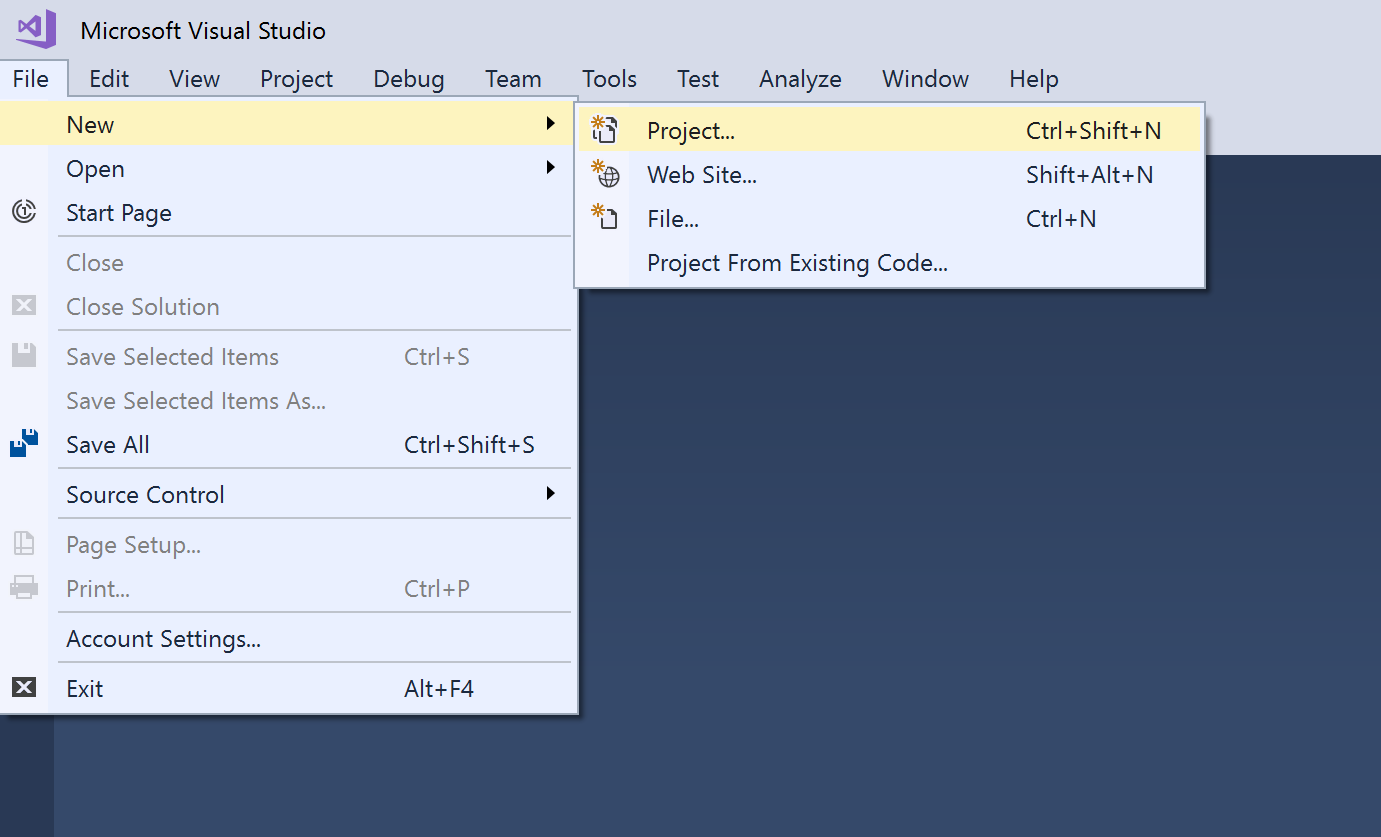Open the Debug menu
The width and height of the screenshot is (1381, 837).
409,79
